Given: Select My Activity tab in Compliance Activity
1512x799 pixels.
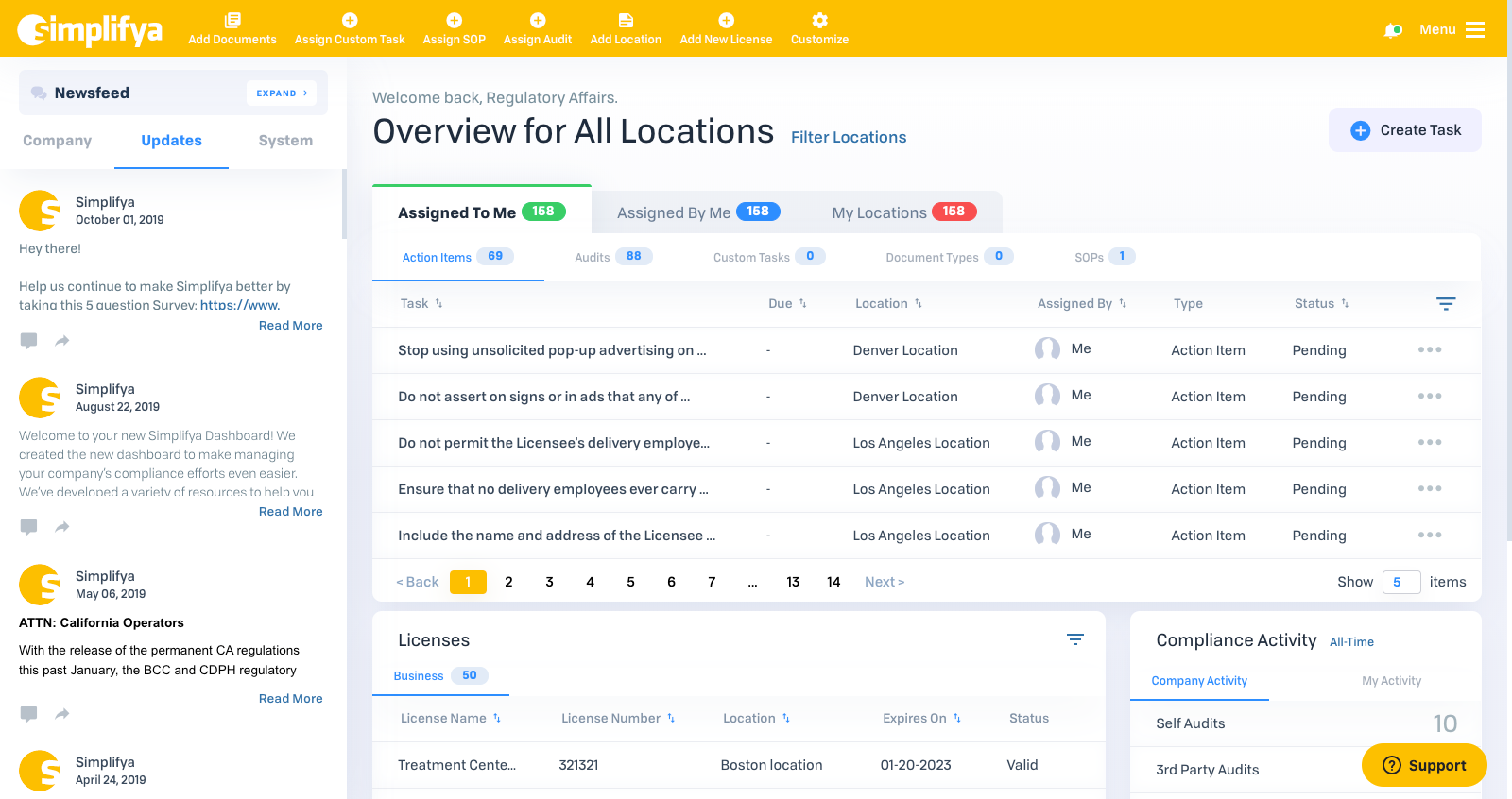Looking at the screenshot, I should pyautogui.click(x=1391, y=680).
